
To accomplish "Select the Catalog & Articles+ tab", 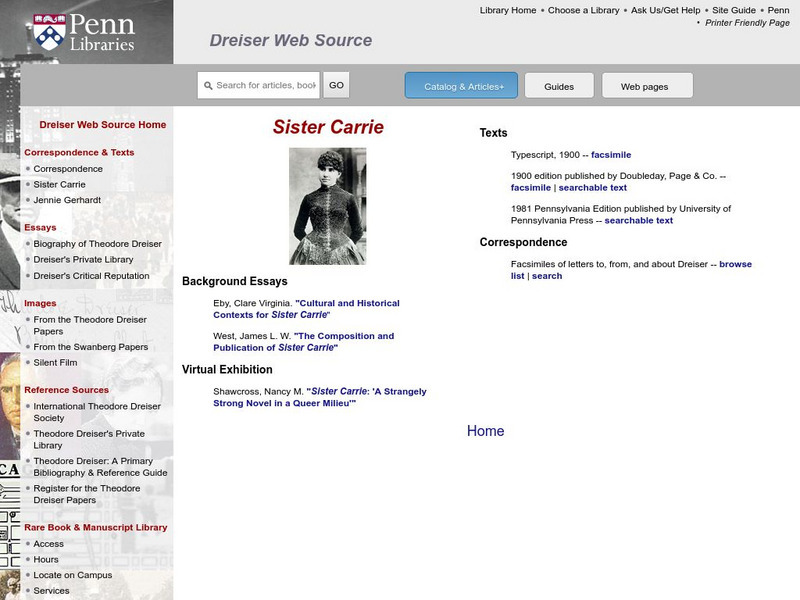I will click(x=459, y=85).
